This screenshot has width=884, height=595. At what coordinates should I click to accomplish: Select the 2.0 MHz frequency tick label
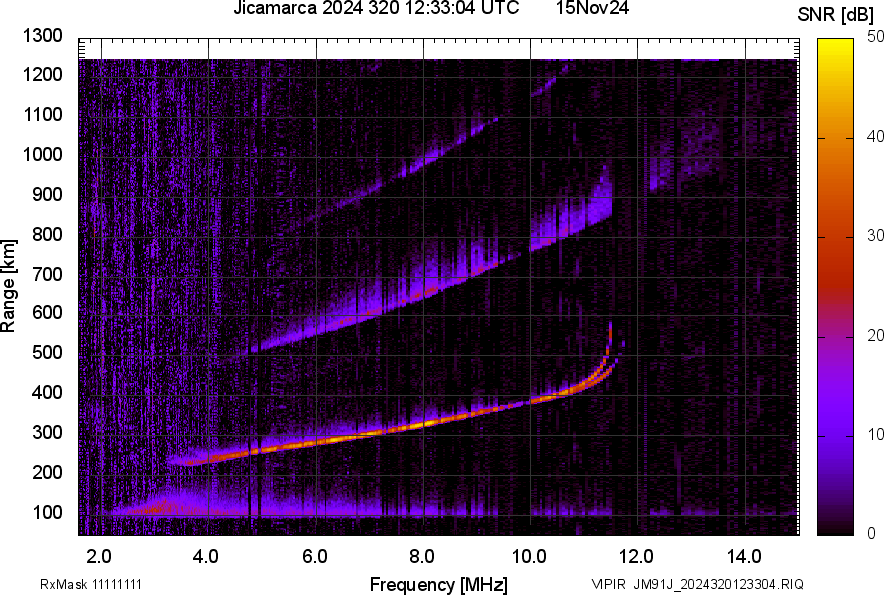[101, 553]
